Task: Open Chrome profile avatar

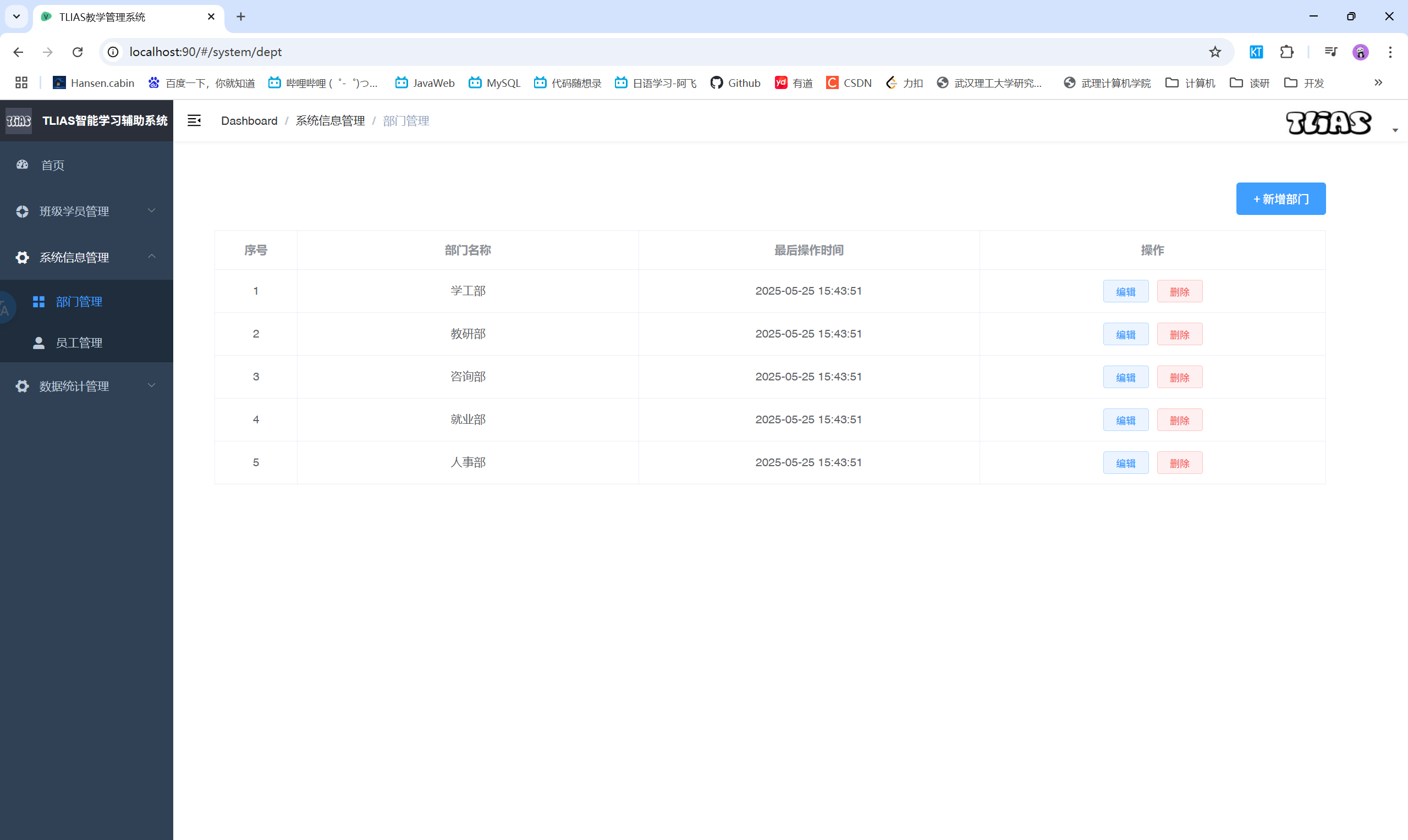Action: click(x=1361, y=52)
